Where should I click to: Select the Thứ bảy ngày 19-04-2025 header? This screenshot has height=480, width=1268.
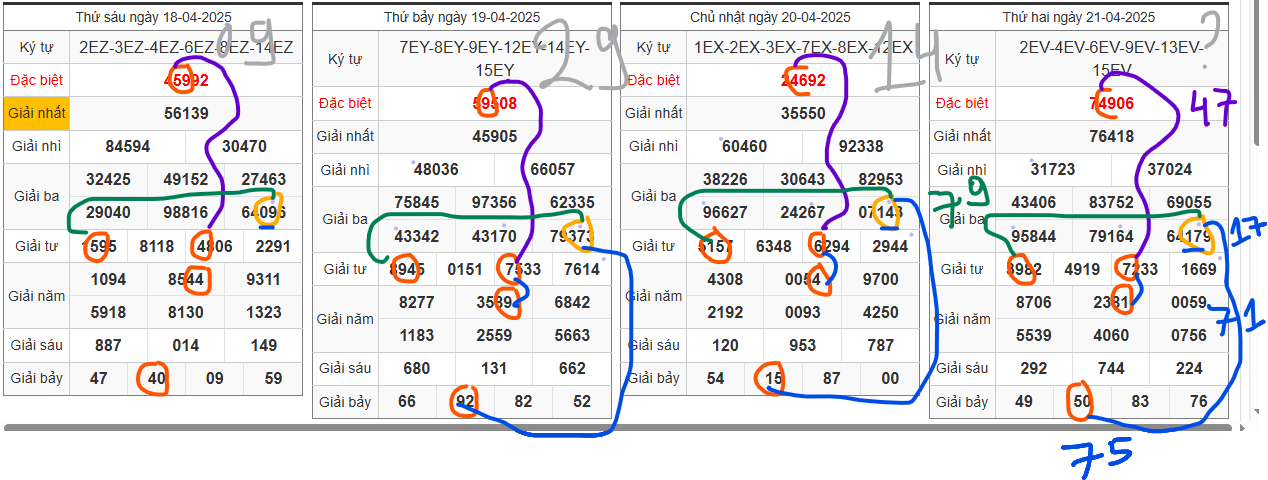(x=461, y=18)
